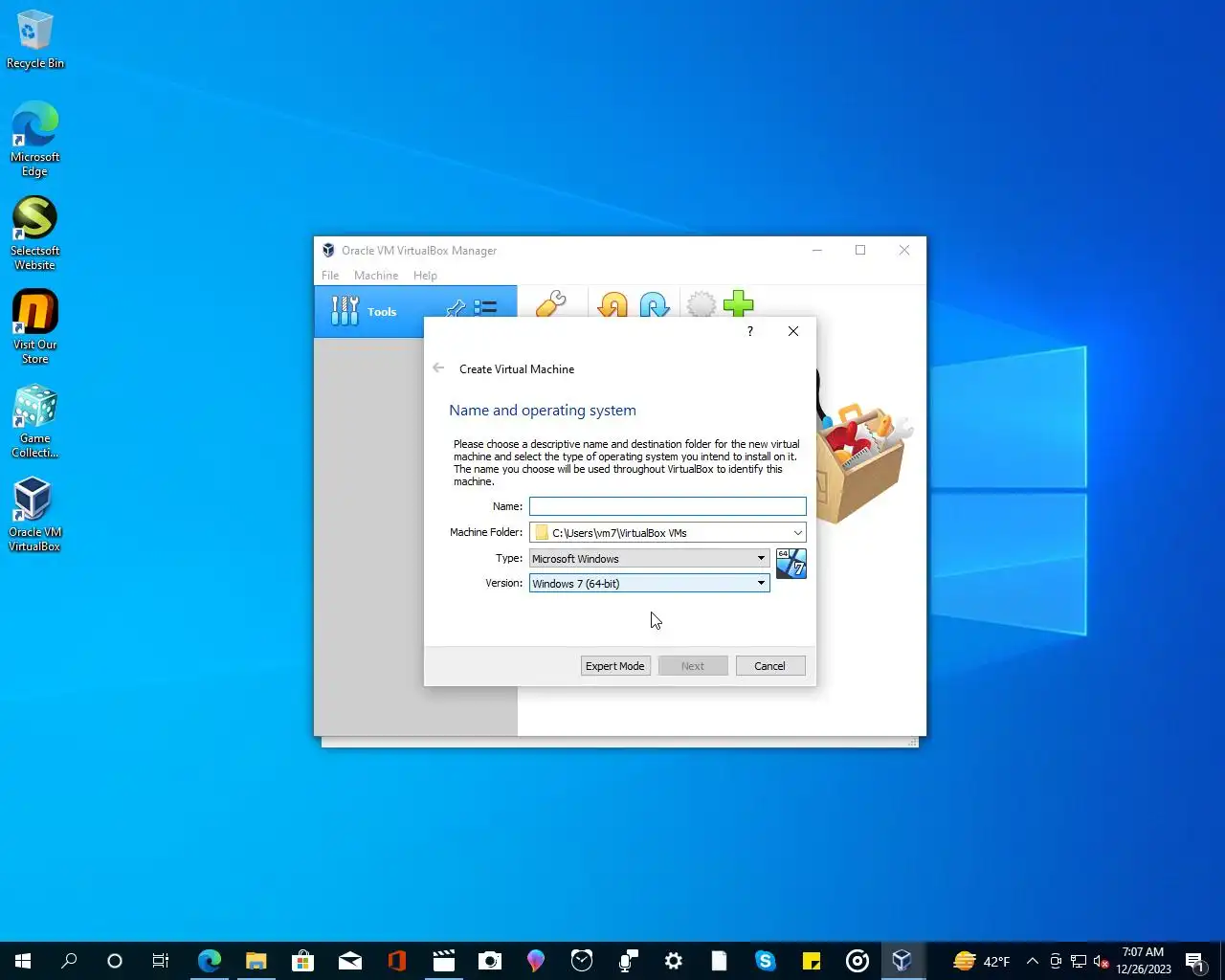Open Task View on the taskbar
The image size is (1225, 980).
pos(161,961)
